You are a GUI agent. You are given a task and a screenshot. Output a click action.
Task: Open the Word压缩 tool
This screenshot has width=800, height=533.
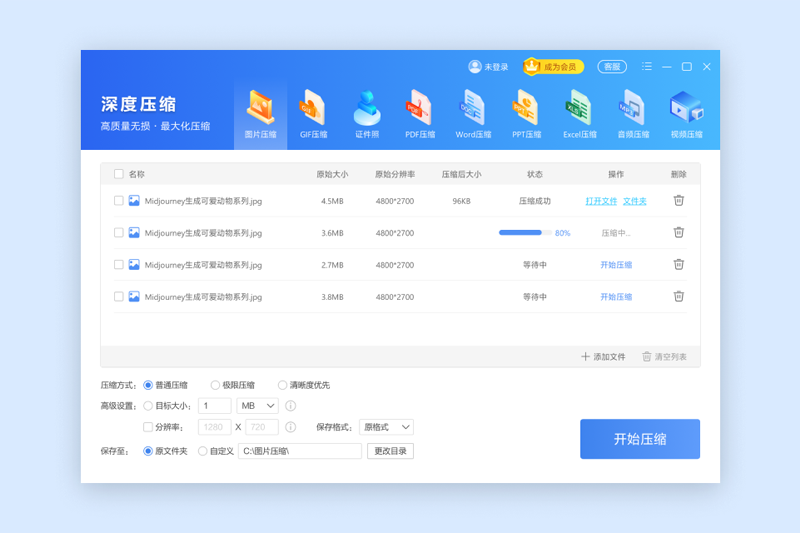[473, 113]
